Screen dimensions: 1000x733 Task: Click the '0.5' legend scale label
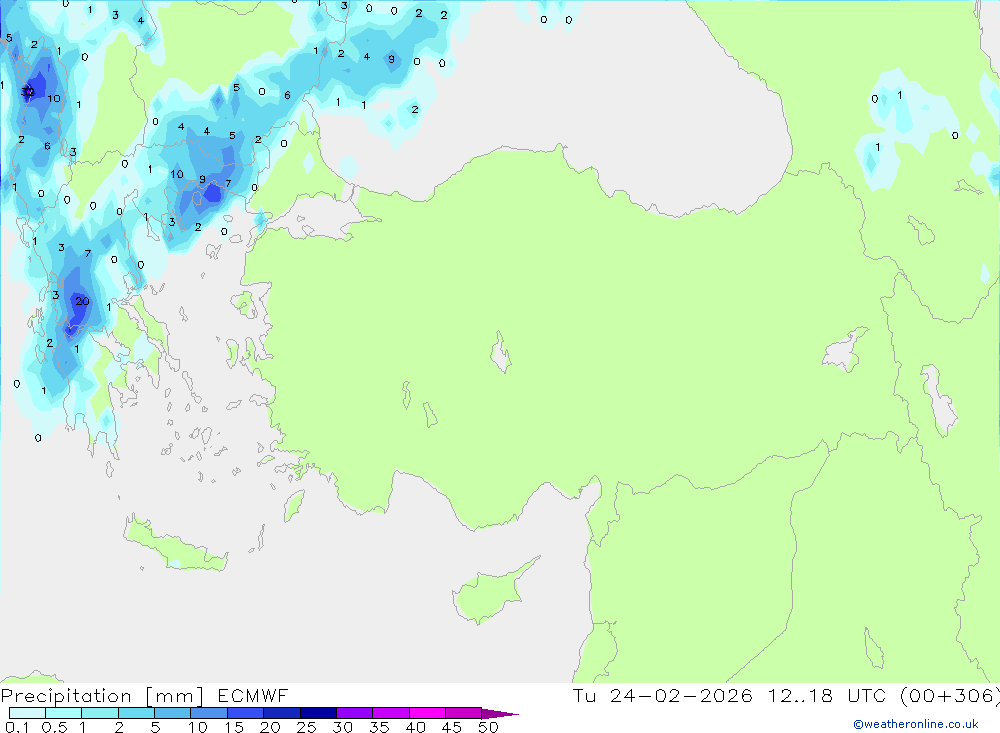pyautogui.click(x=54, y=727)
